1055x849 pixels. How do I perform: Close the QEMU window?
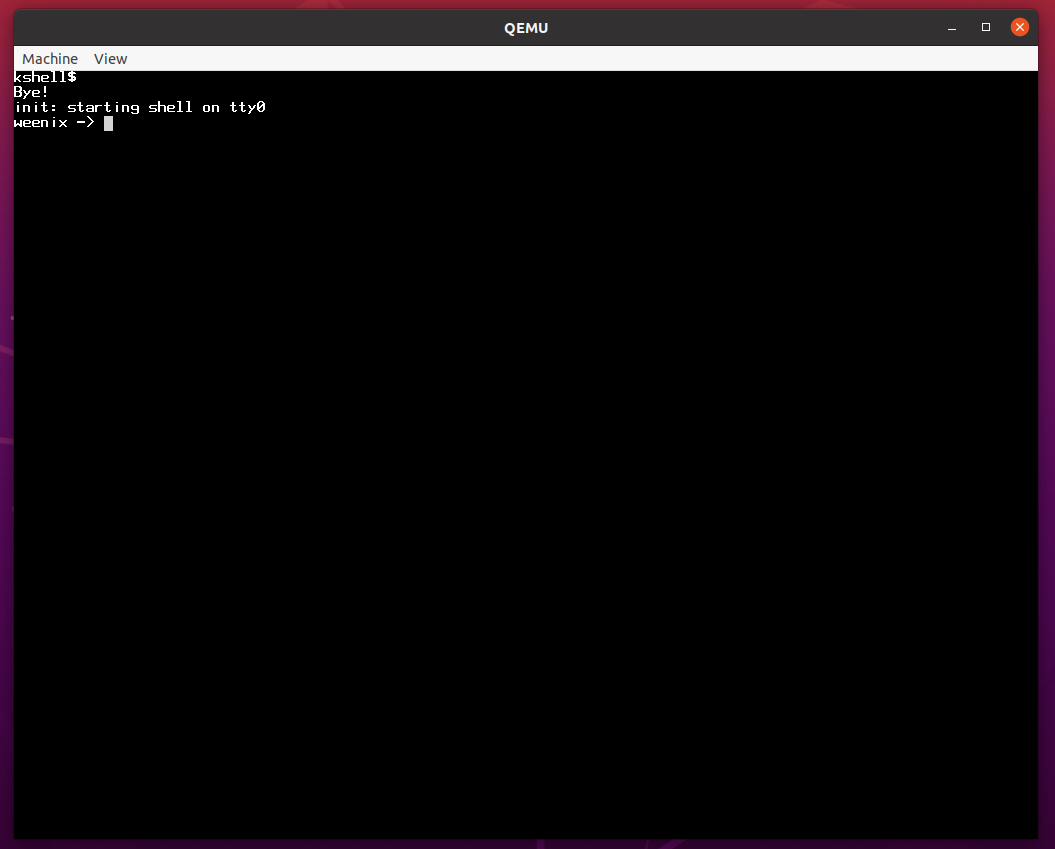click(x=1019, y=27)
